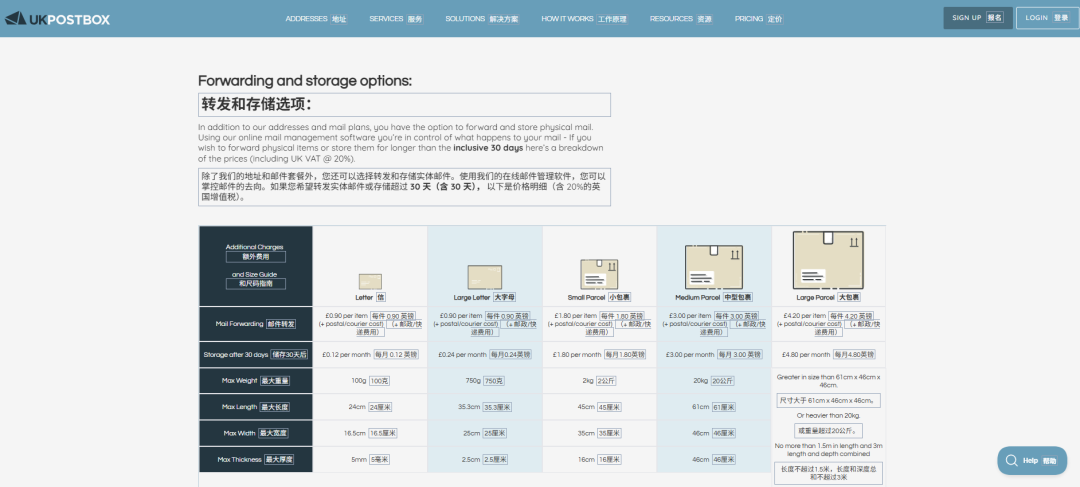Click the UK Postbox logo
This screenshot has width=1080, height=487.
(57, 18)
